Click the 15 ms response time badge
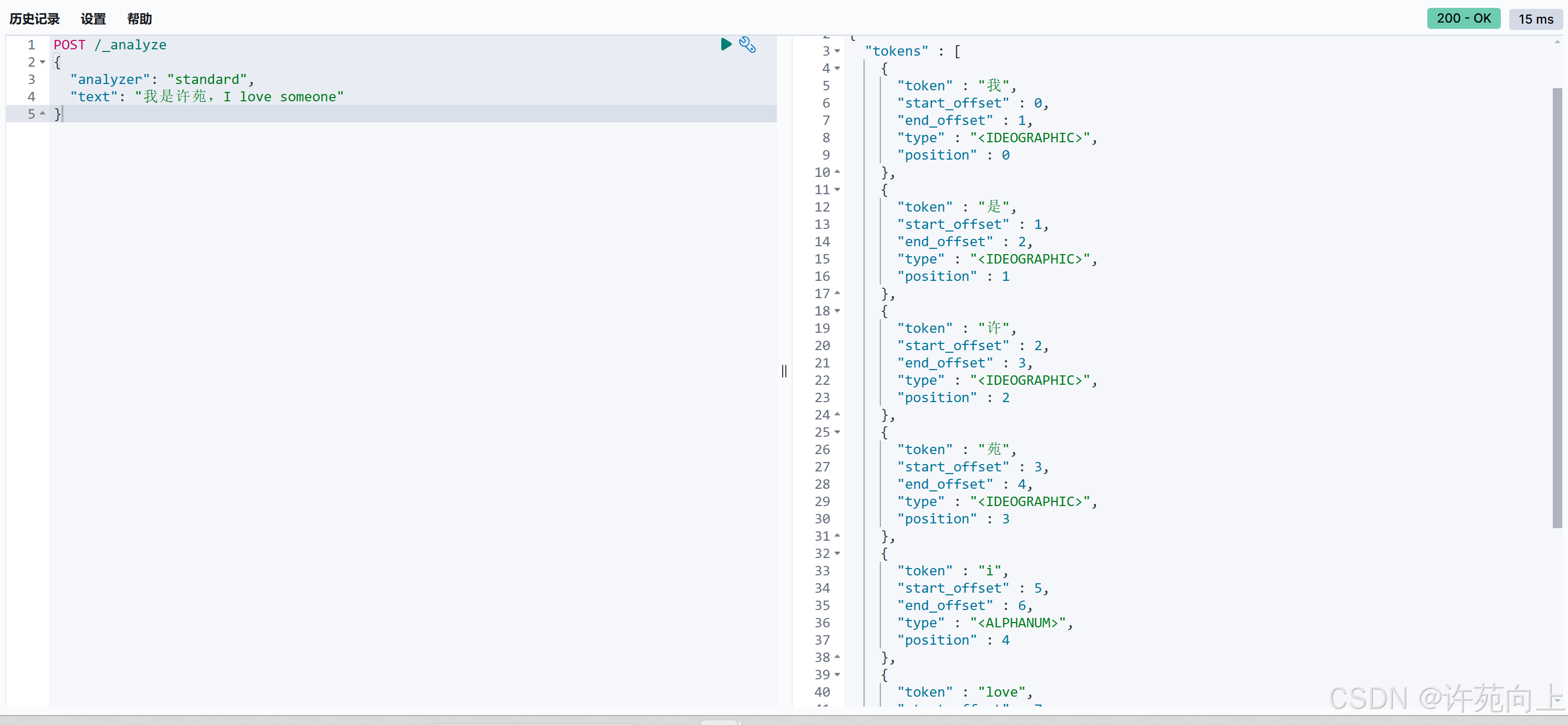 [1535, 19]
